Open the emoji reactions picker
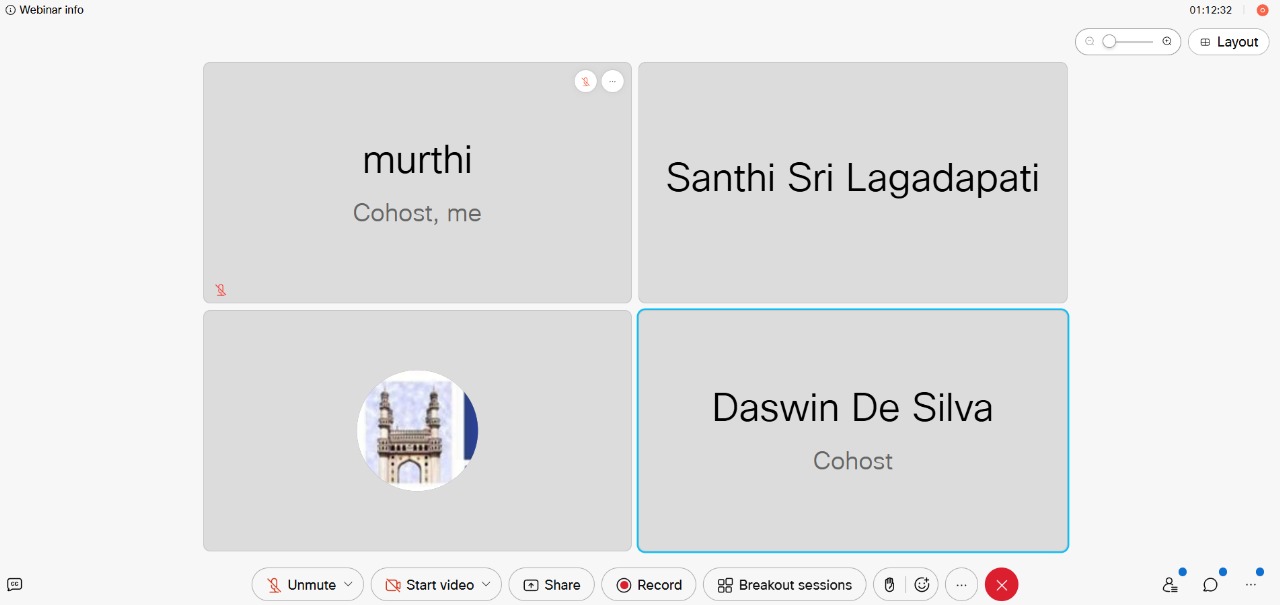This screenshot has height=605, width=1280. (922, 585)
